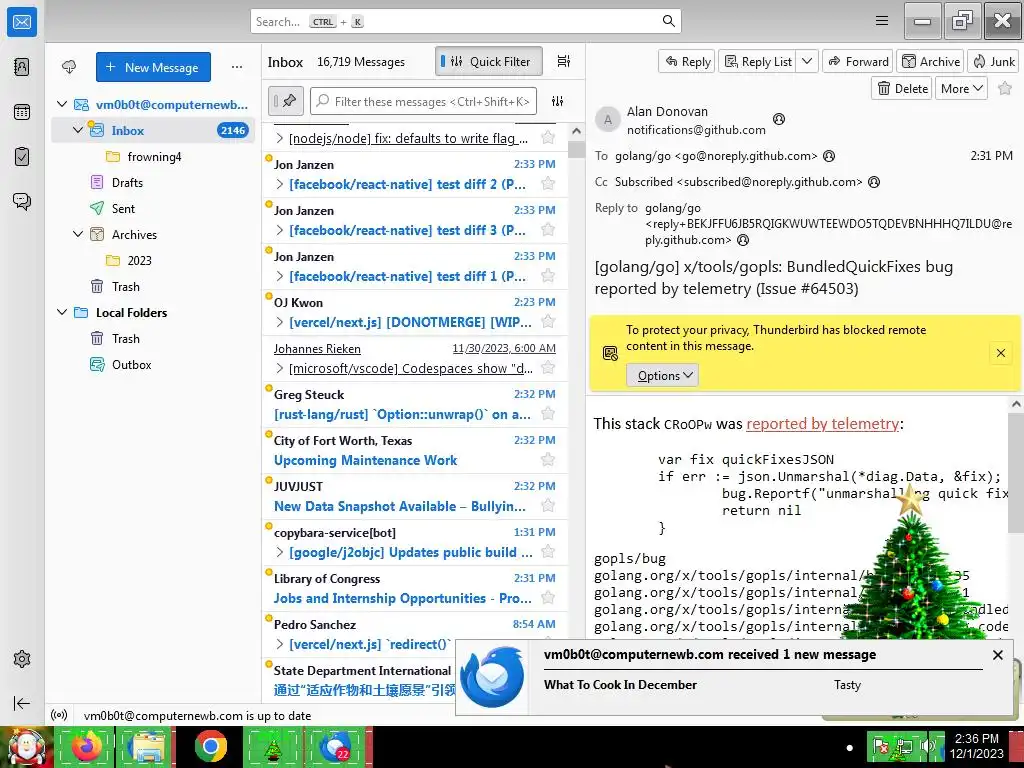Star the Library of Congress message

coord(548,598)
